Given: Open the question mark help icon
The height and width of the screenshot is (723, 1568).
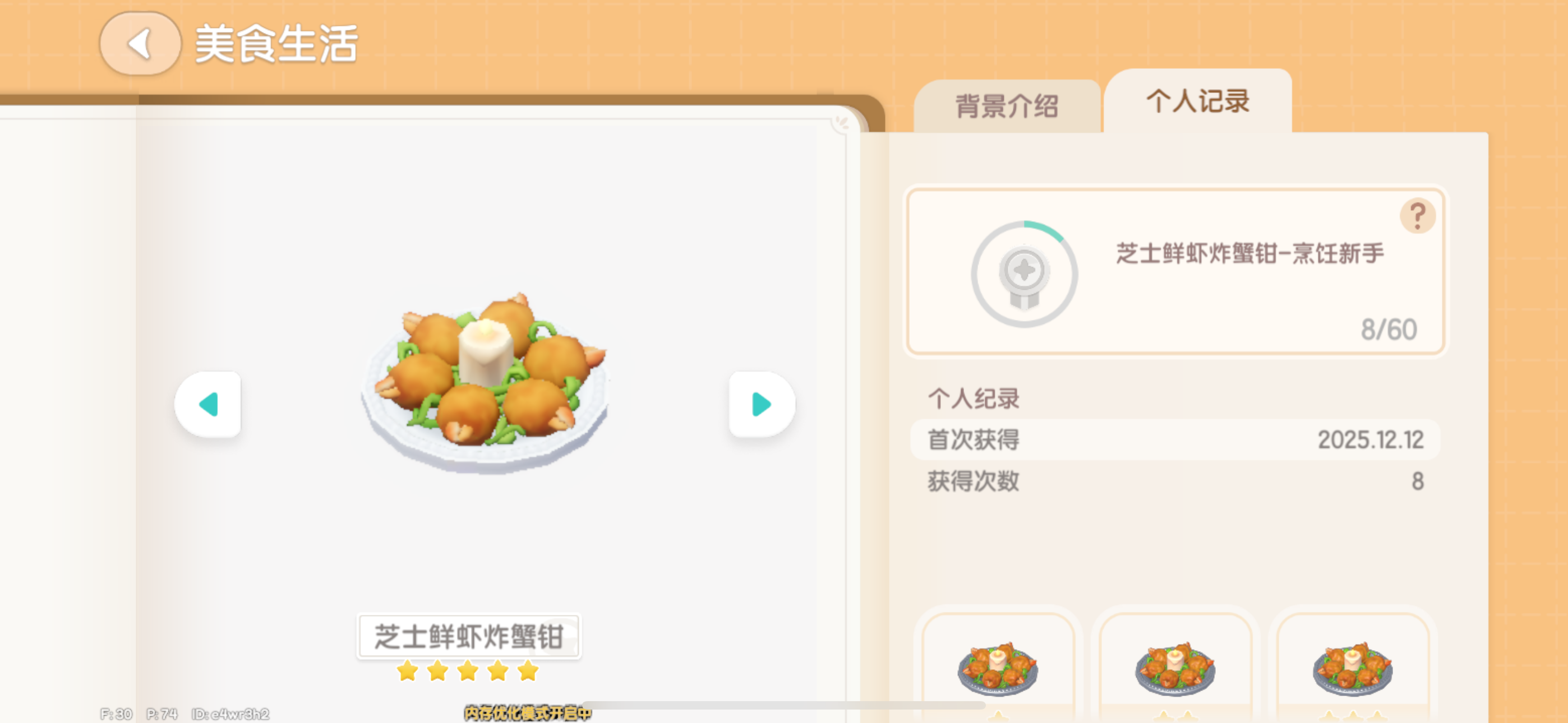Looking at the screenshot, I should pos(1418,216).
